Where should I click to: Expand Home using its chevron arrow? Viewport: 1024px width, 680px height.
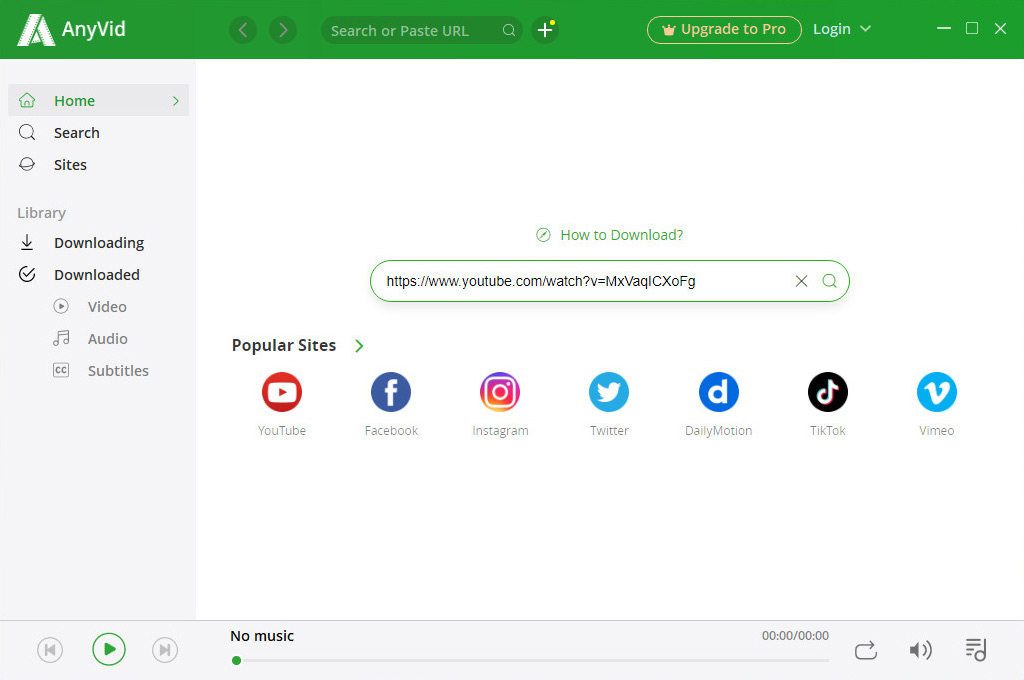(x=176, y=101)
